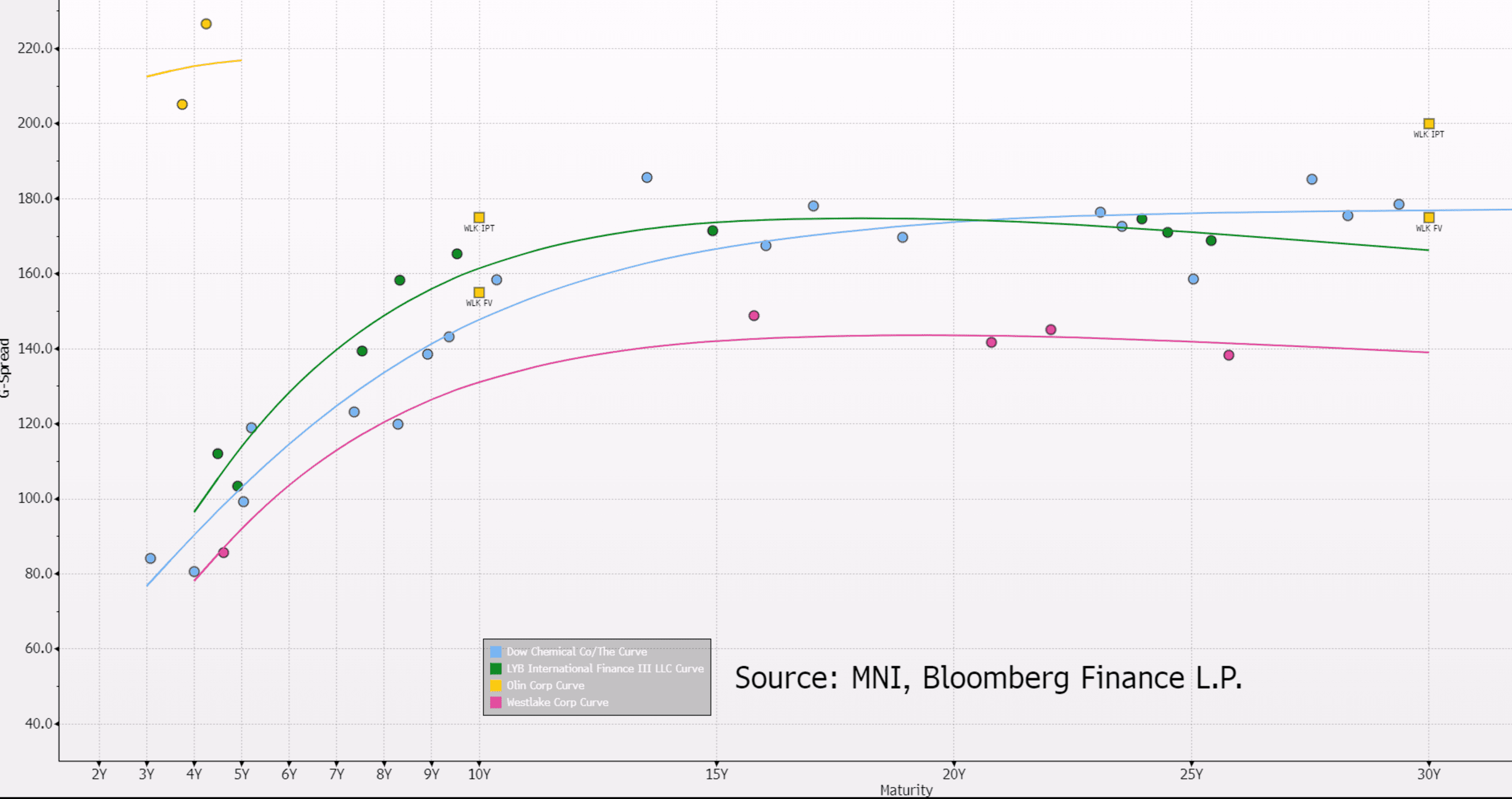Click the blue Dow Chemical legend swatch
This screenshot has width=1512, height=799.
pyautogui.click(x=496, y=652)
